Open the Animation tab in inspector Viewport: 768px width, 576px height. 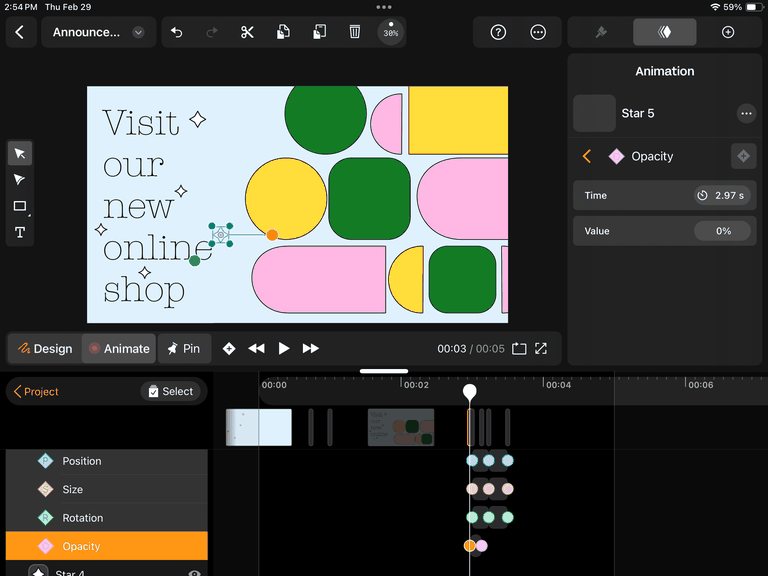pyautogui.click(x=664, y=32)
